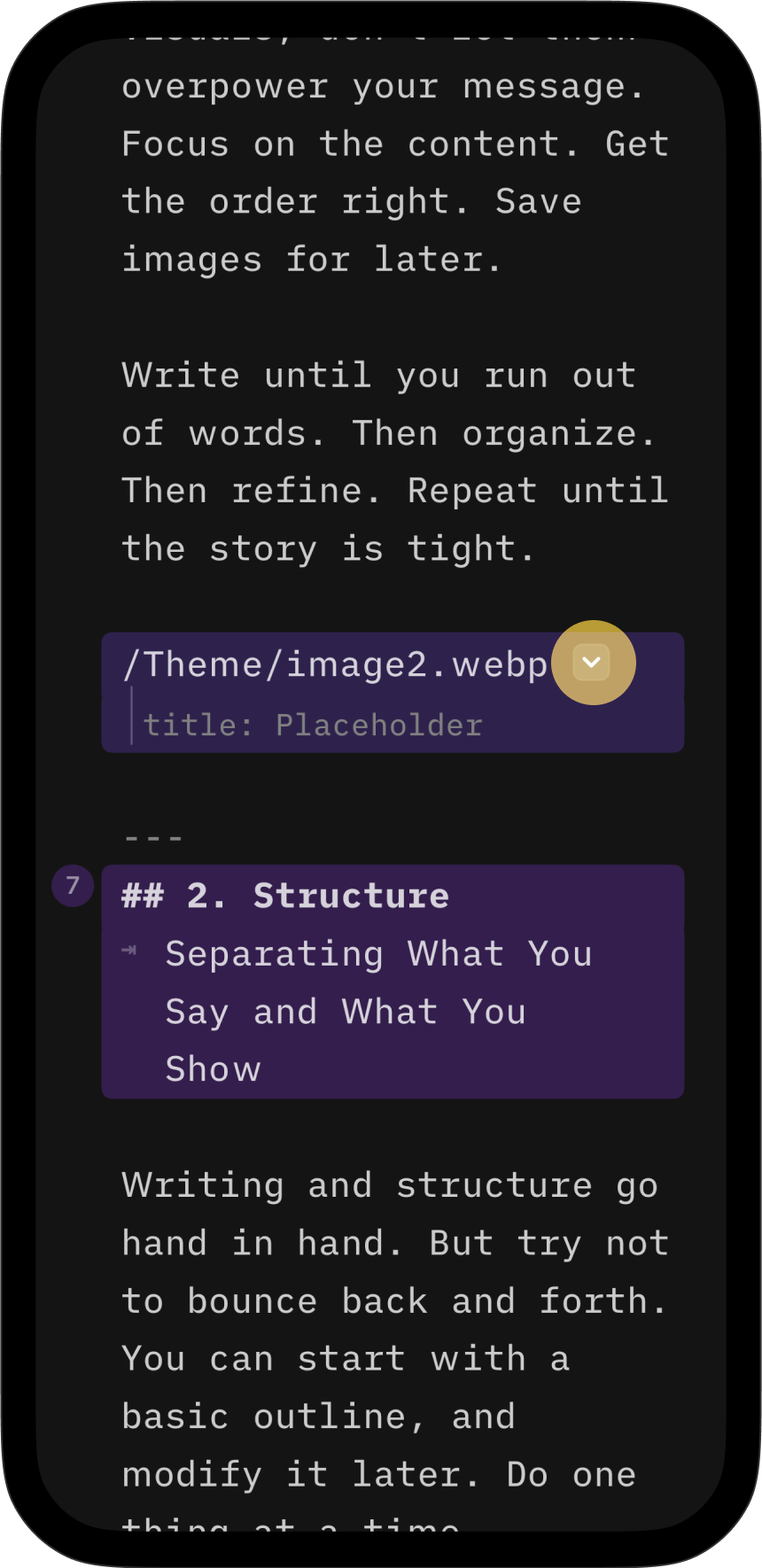Edit the "title: Placeholder" field

pyautogui.click(x=313, y=726)
